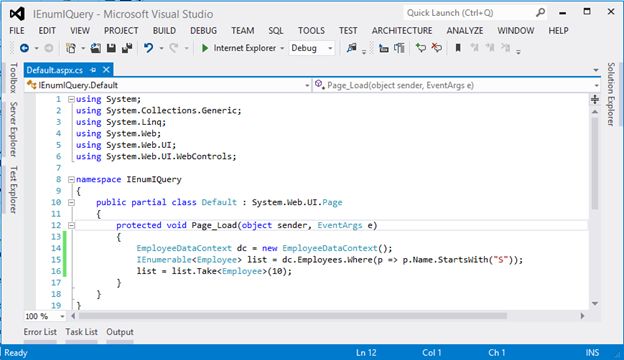Viewport: 624px width, 360px height.
Task: Click the Save All icon
Action: tap(127, 48)
